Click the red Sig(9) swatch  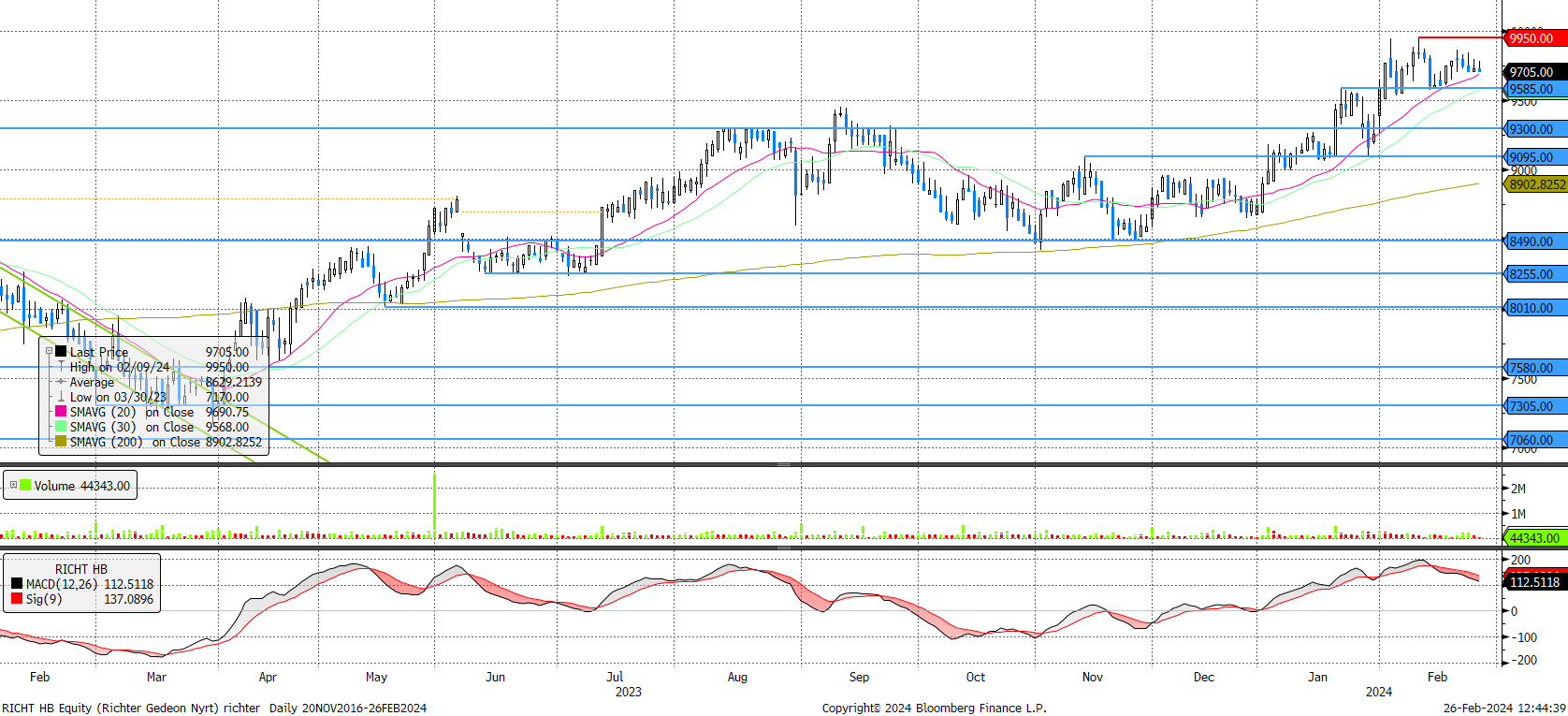tap(16, 599)
